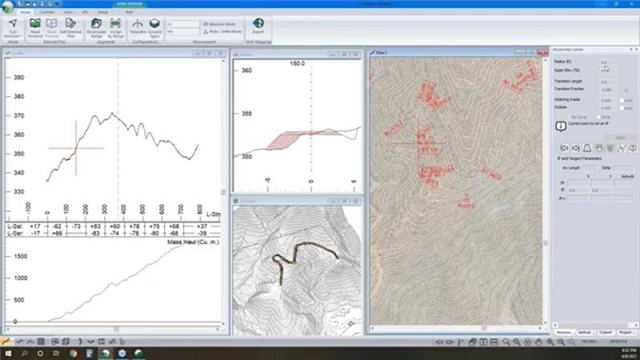Click the Vertical panel tab
Screen dimensions: 640x360
[584, 333]
